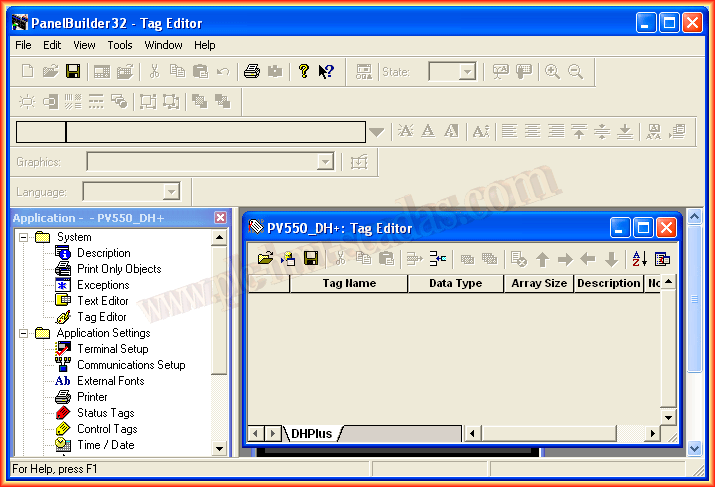This screenshot has height=487, width=715.
Task: Click the Tag Name column header
Action: pyautogui.click(x=348, y=283)
